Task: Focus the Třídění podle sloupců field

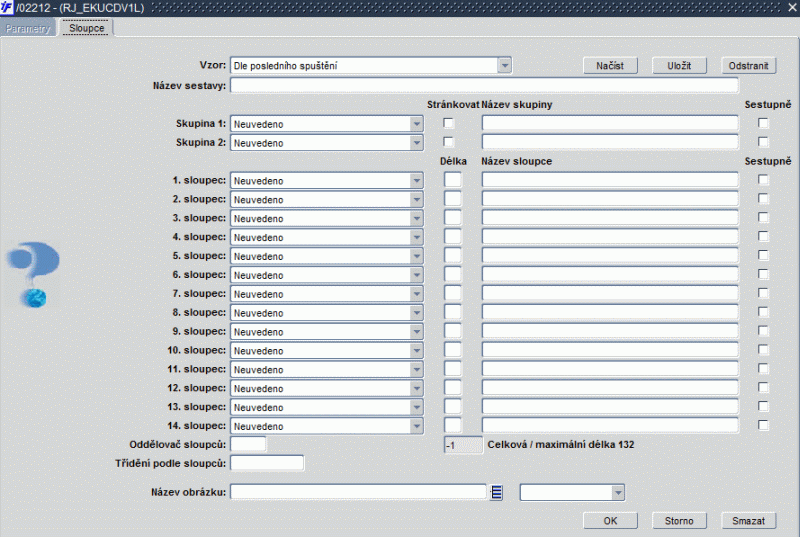Action: tap(267, 463)
